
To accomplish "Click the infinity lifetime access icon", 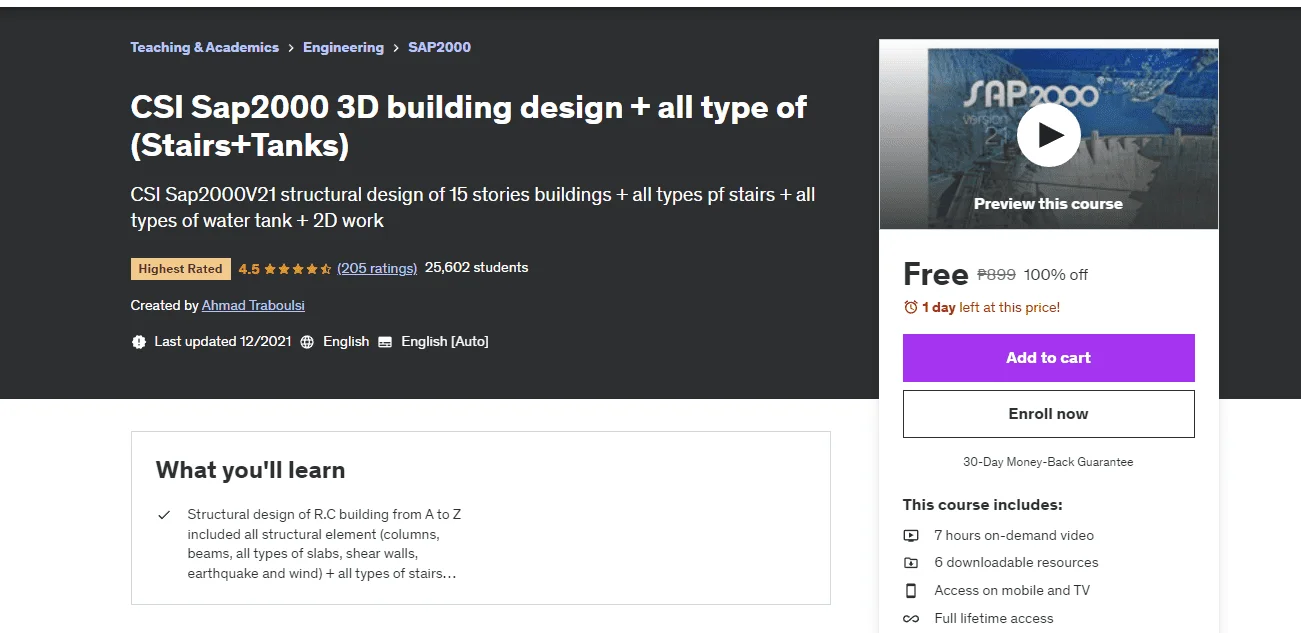I will [x=911, y=619].
